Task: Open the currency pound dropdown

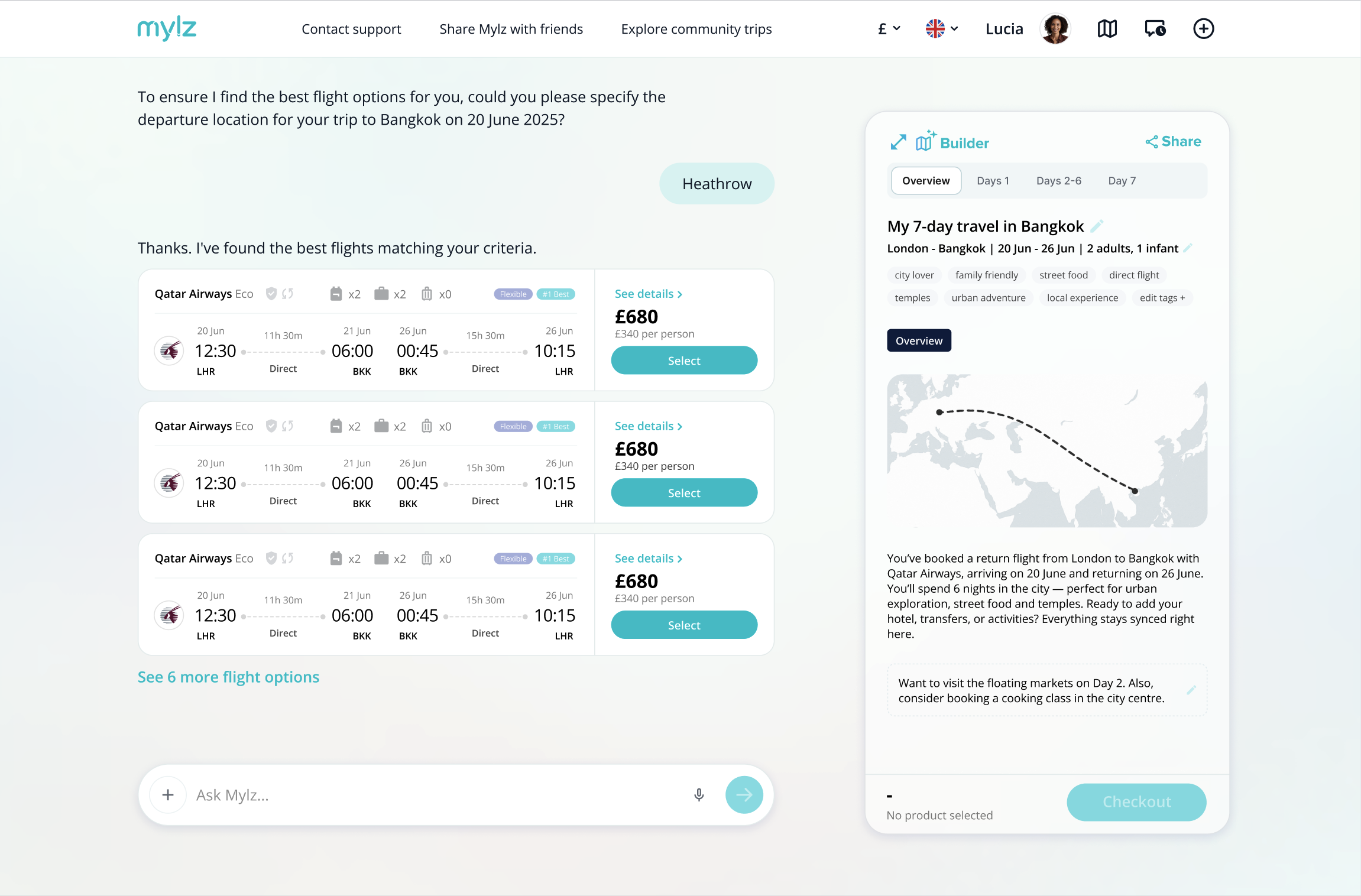Action: click(889, 28)
